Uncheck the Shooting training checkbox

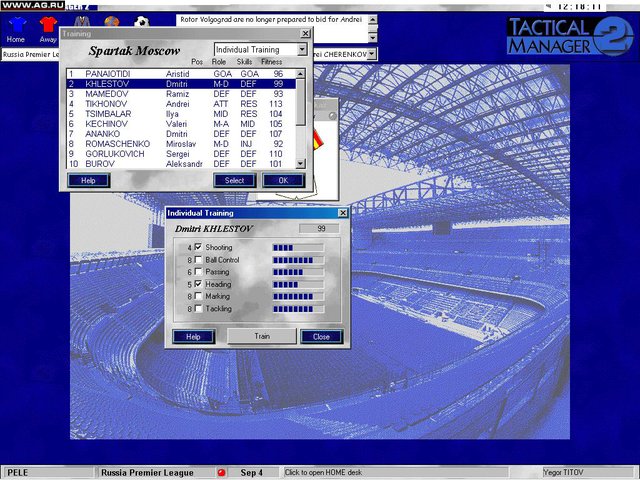pos(198,247)
